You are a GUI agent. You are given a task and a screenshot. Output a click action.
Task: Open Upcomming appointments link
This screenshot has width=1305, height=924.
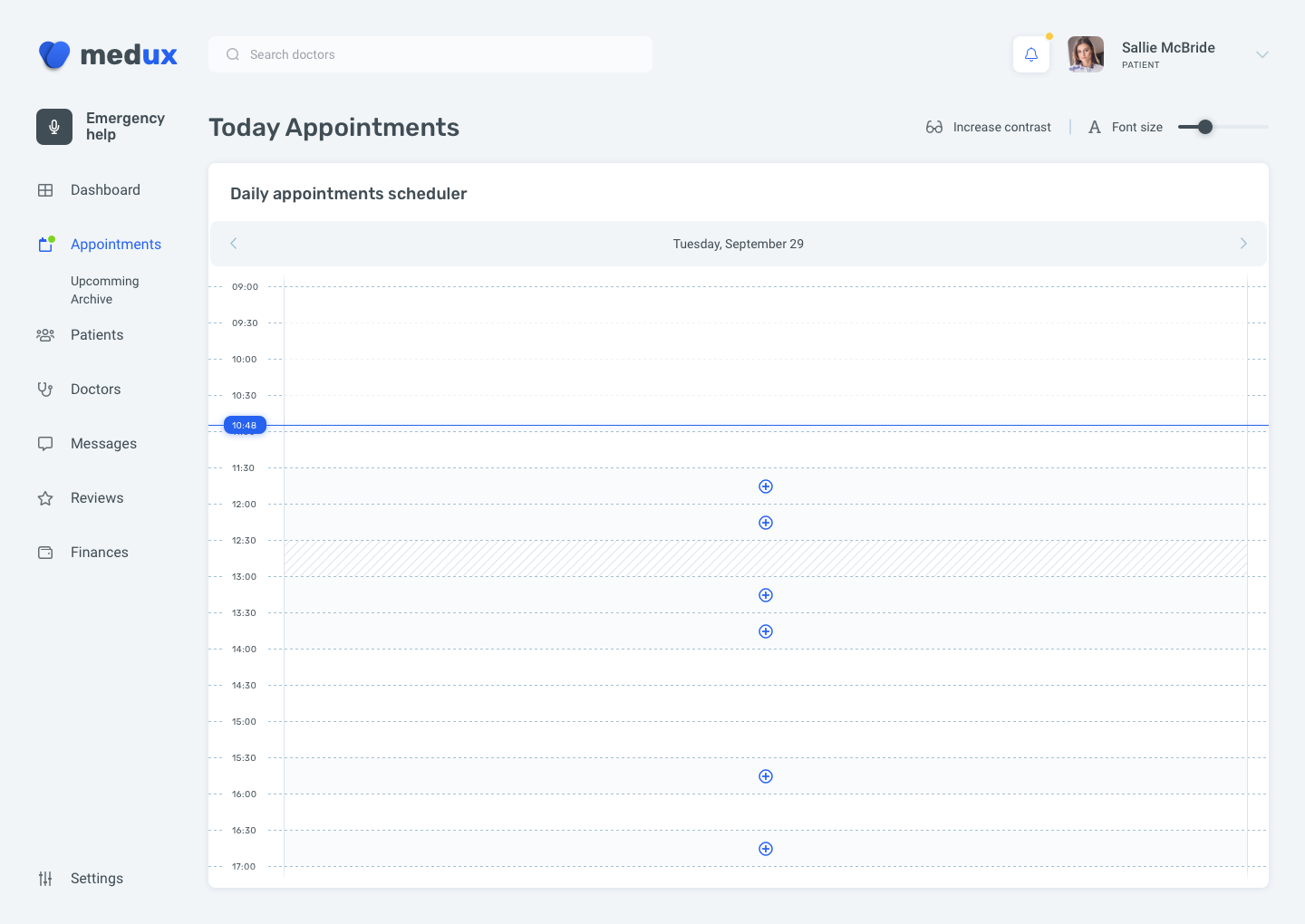pyautogui.click(x=105, y=281)
